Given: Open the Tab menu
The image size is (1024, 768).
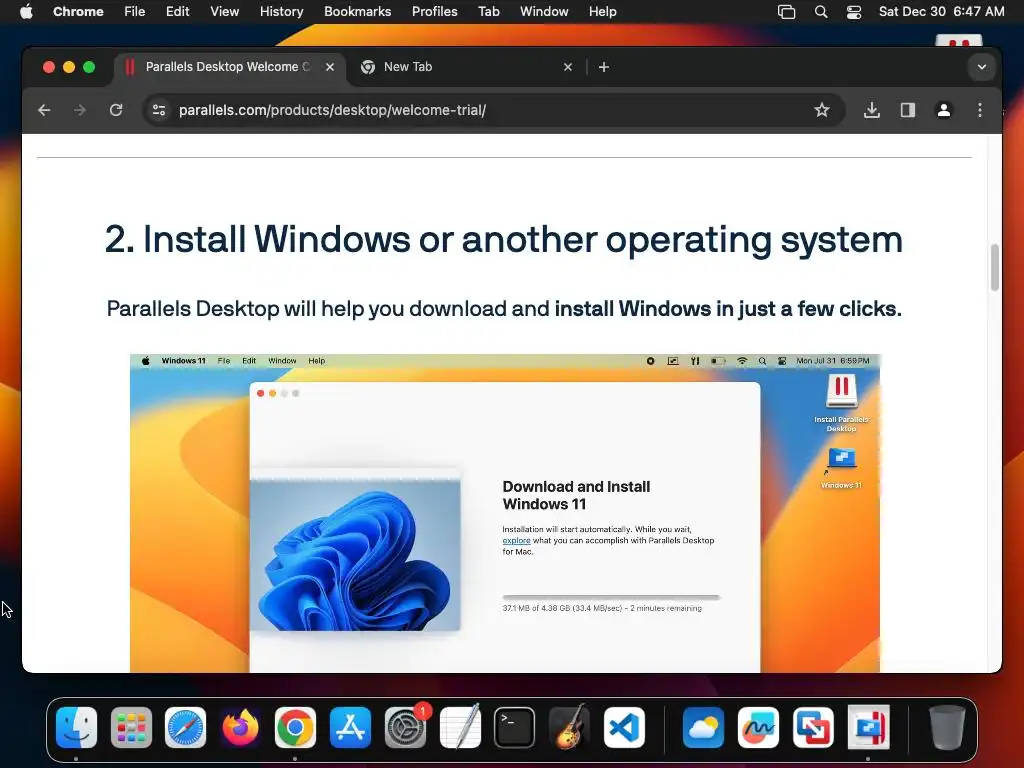Looking at the screenshot, I should click(x=488, y=12).
